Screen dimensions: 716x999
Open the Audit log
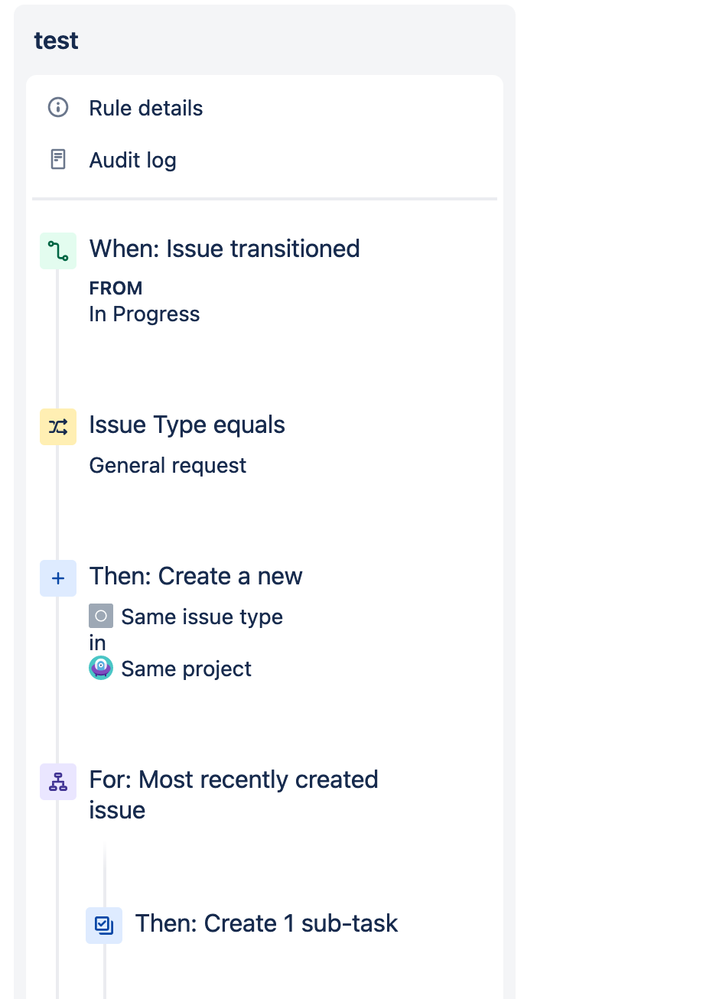coord(133,160)
